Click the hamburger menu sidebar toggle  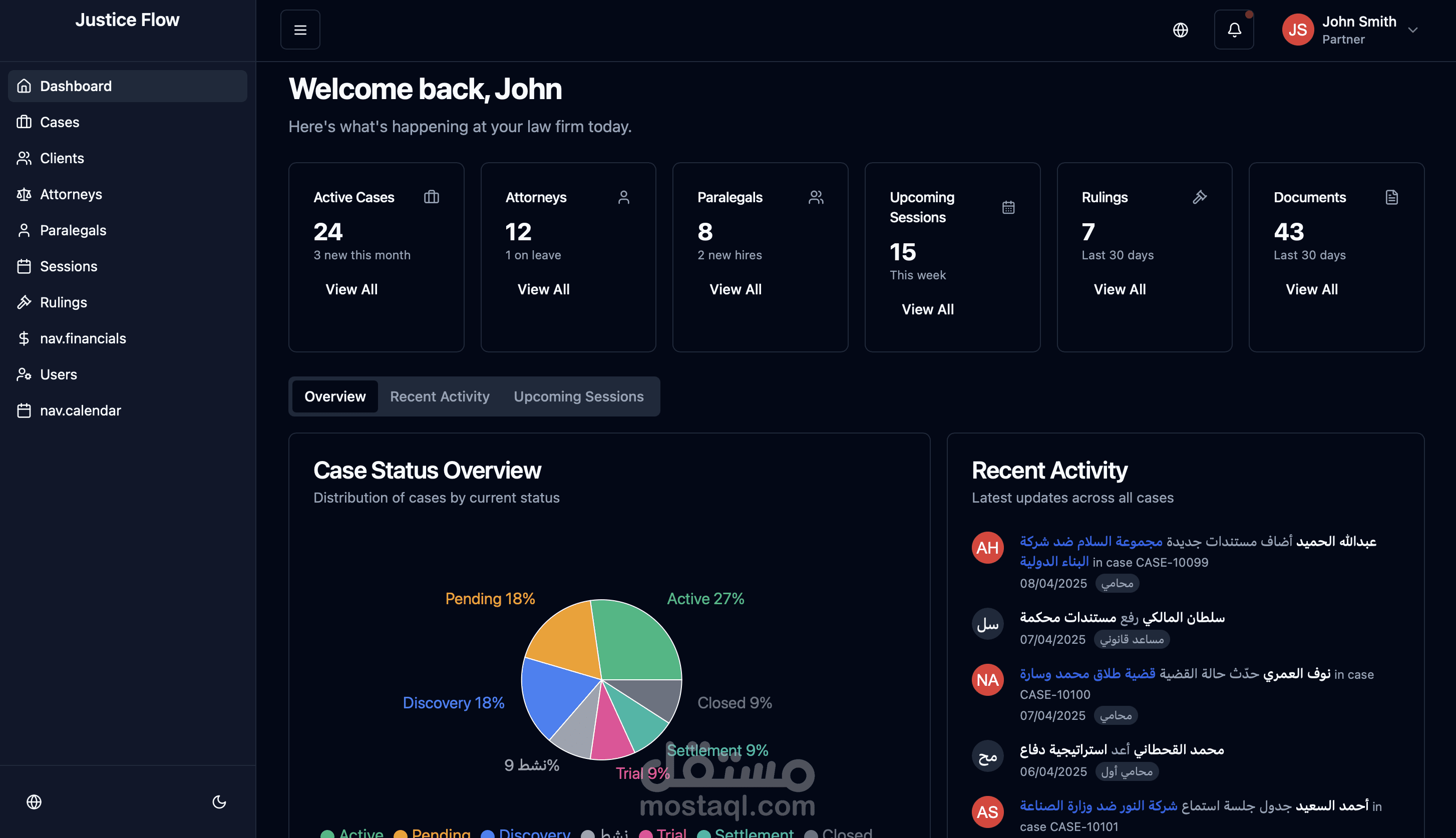[x=300, y=30]
